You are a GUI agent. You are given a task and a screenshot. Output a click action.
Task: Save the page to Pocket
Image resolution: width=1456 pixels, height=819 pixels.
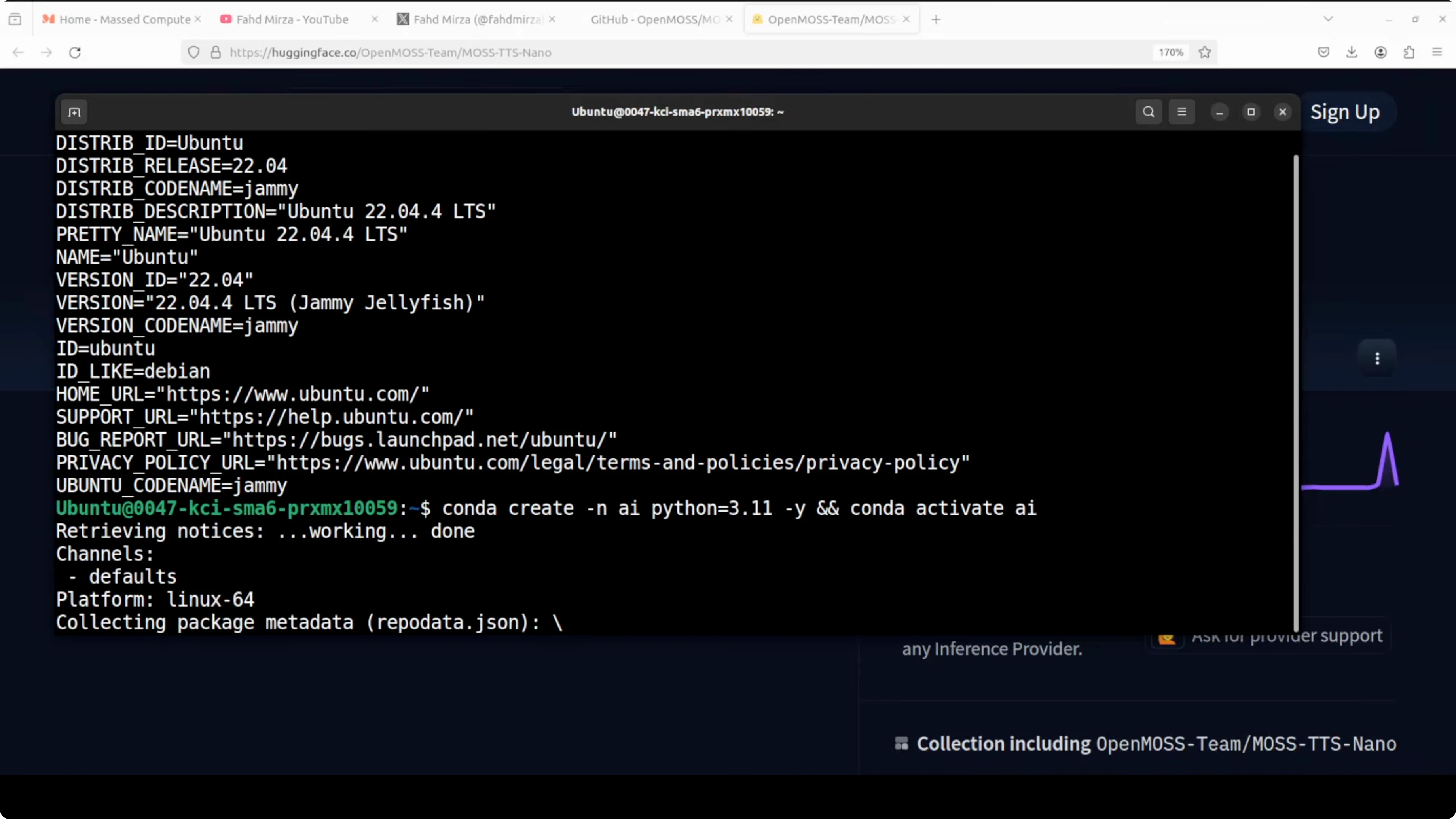tap(1323, 52)
